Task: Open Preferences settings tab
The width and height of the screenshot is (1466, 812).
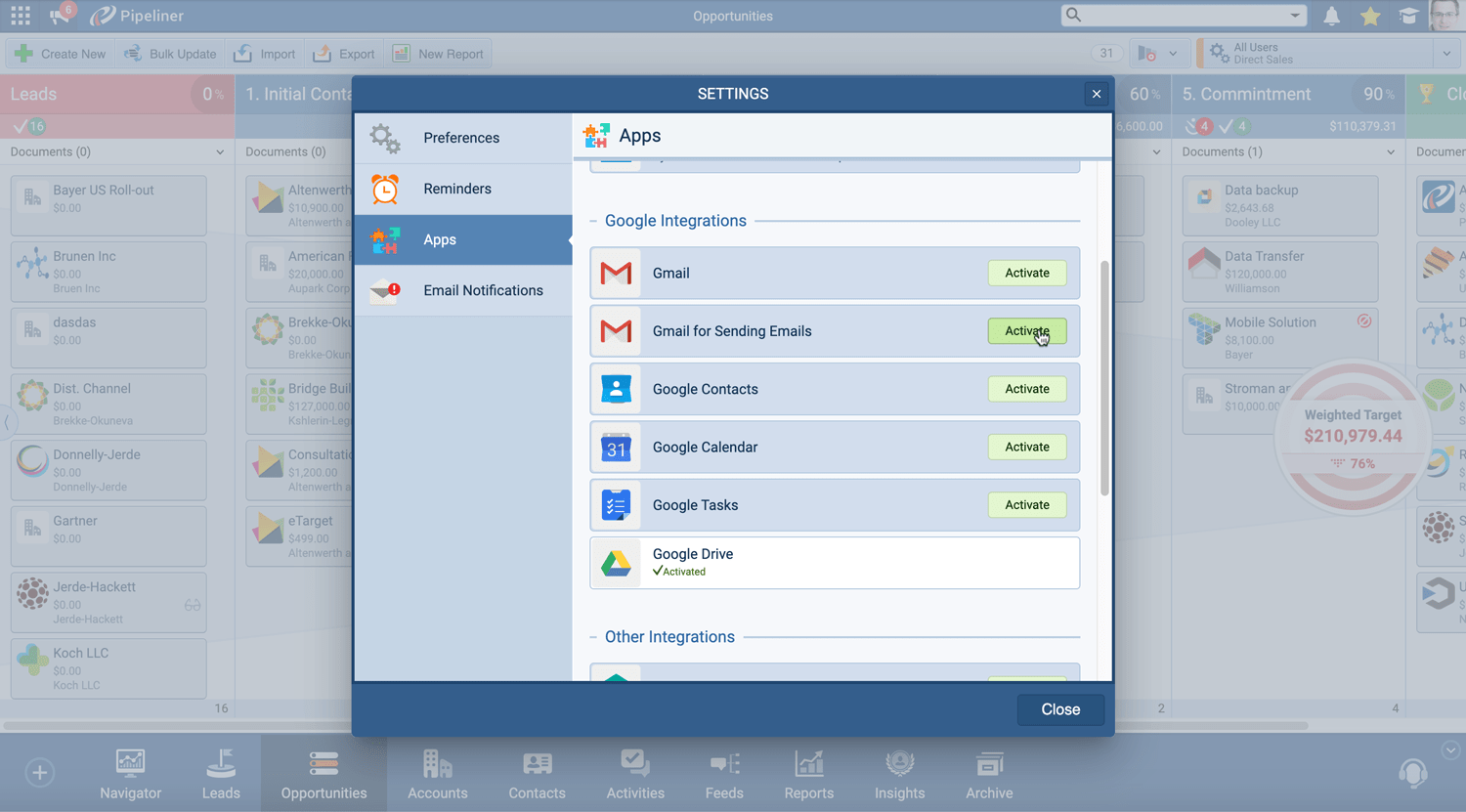Action: click(x=462, y=138)
